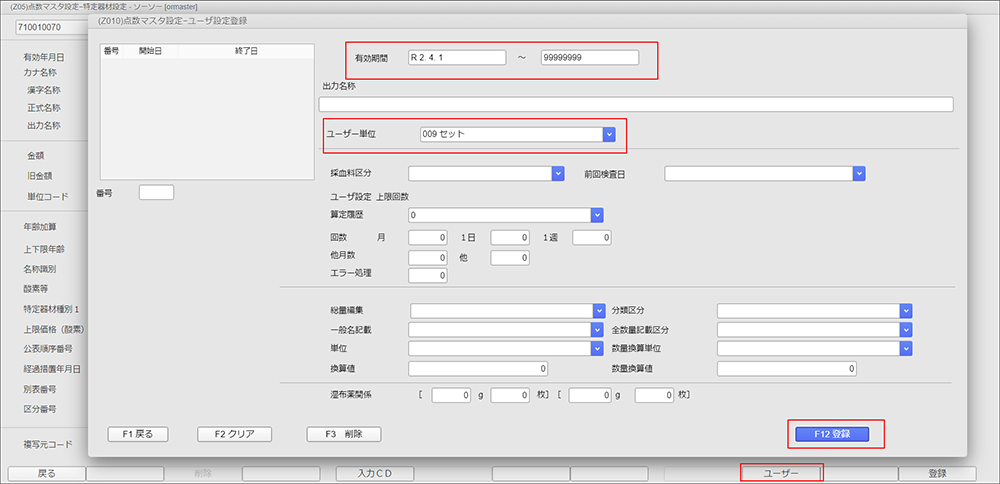The image size is (1000, 484).
Task: Click the ユーザー button in bottom bar
Action: click(x=781, y=473)
